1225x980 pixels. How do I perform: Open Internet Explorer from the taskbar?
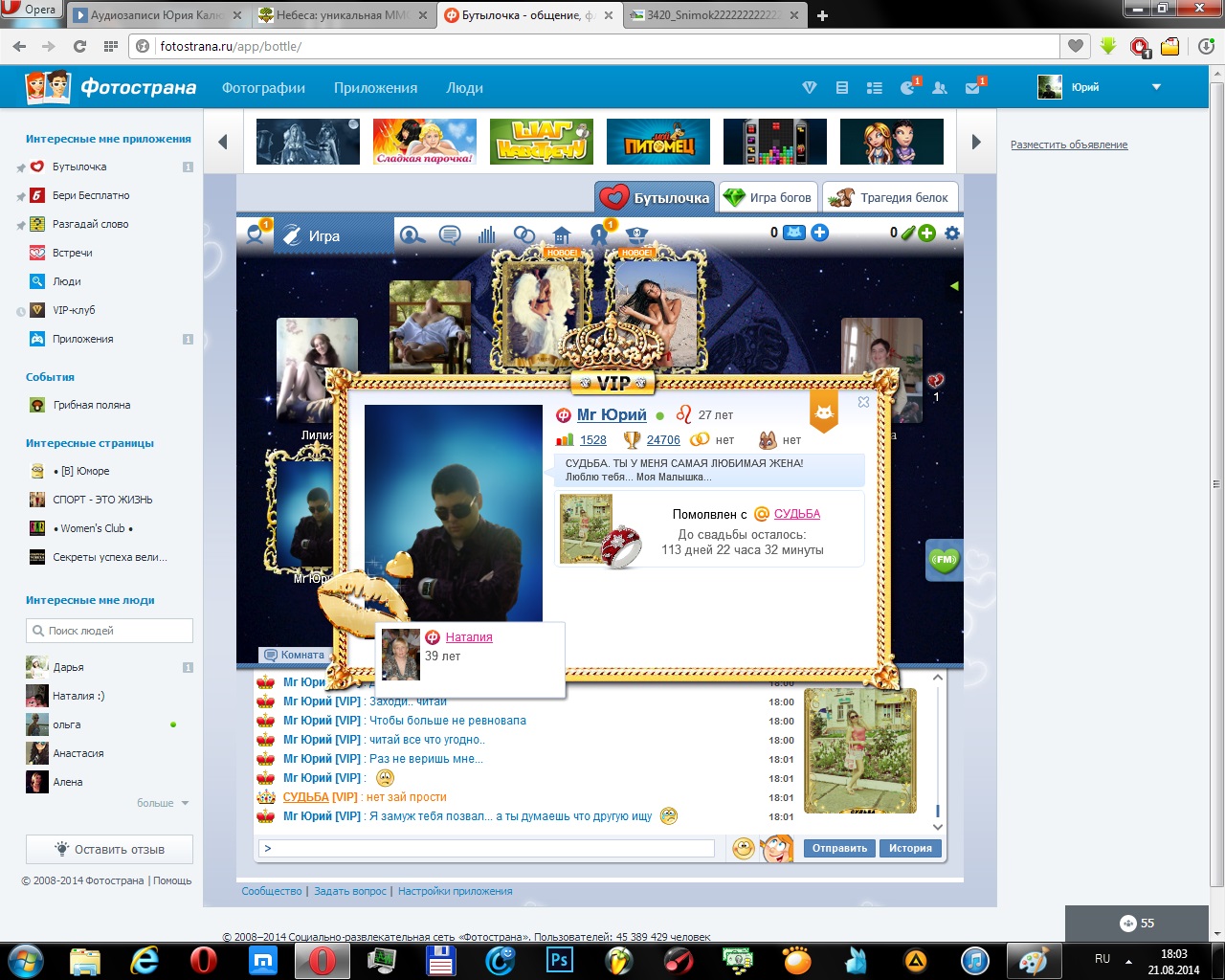(x=145, y=960)
